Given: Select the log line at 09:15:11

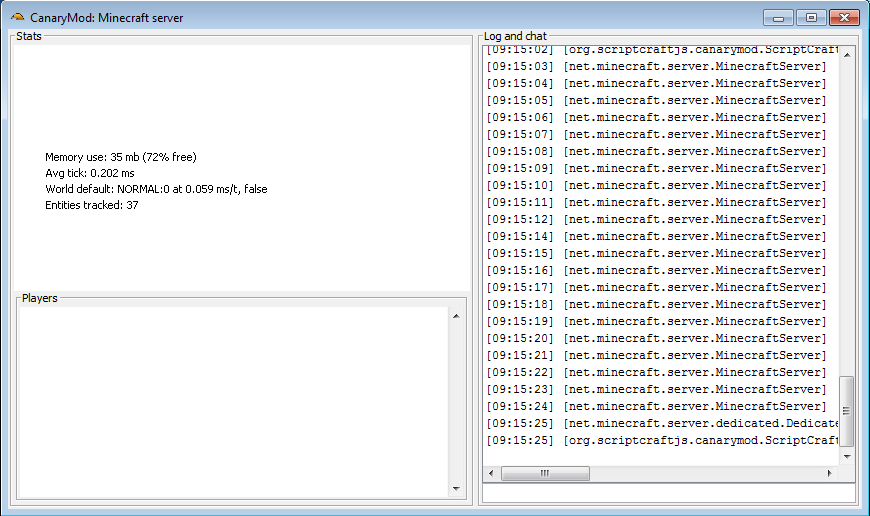Looking at the screenshot, I should pos(656,203).
